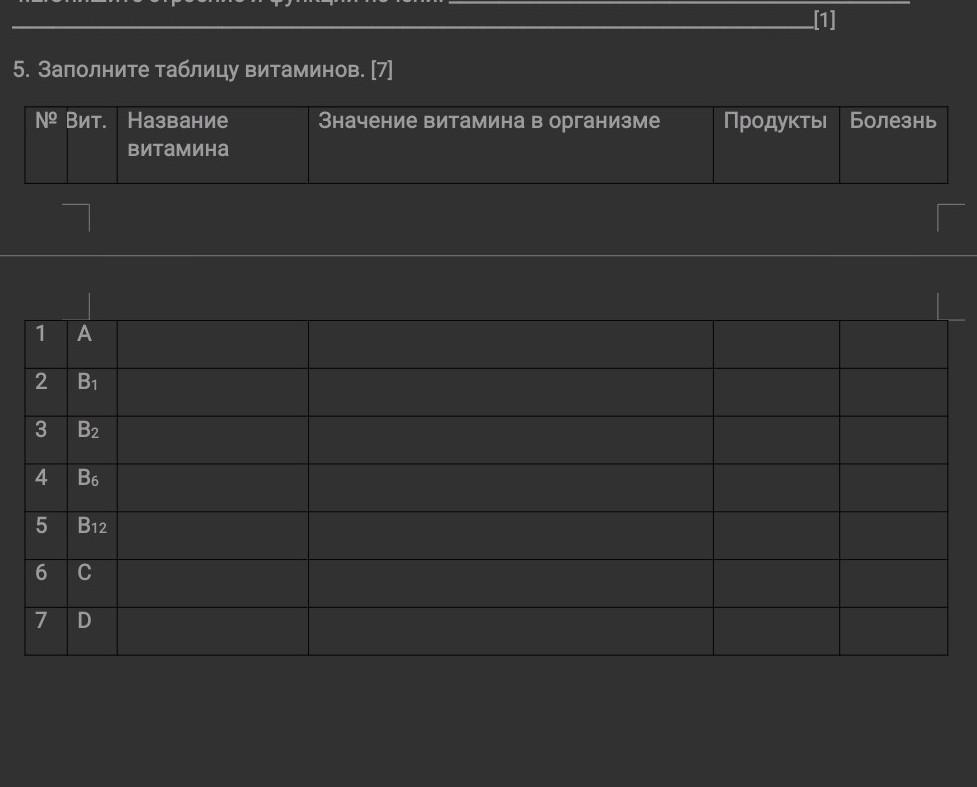The height and width of the screenshot is (787, 977).
Task: Click empty Болезнь cell for vitamin D
Action: (893, 631)
